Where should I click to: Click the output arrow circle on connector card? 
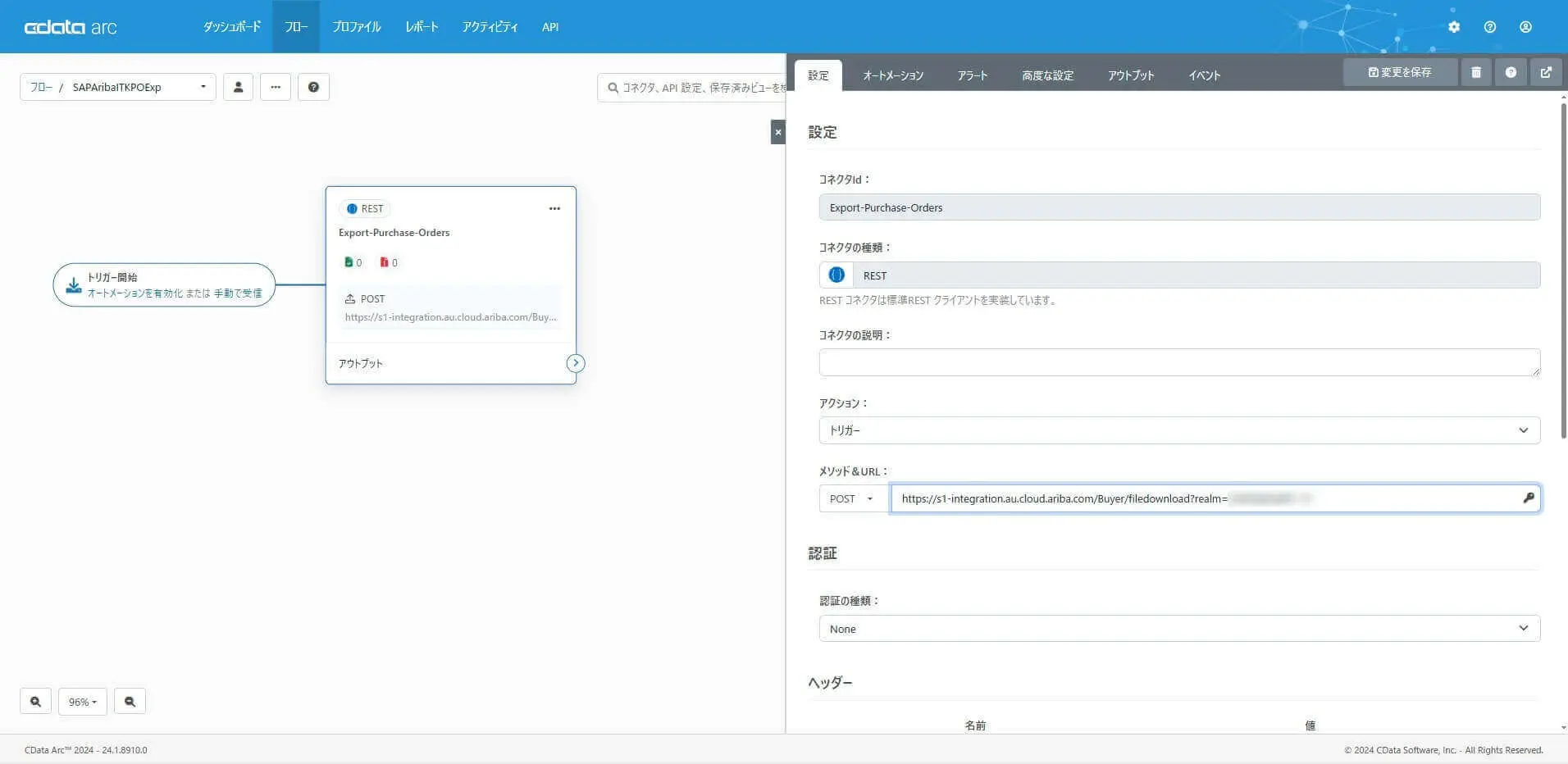(576, 363)
